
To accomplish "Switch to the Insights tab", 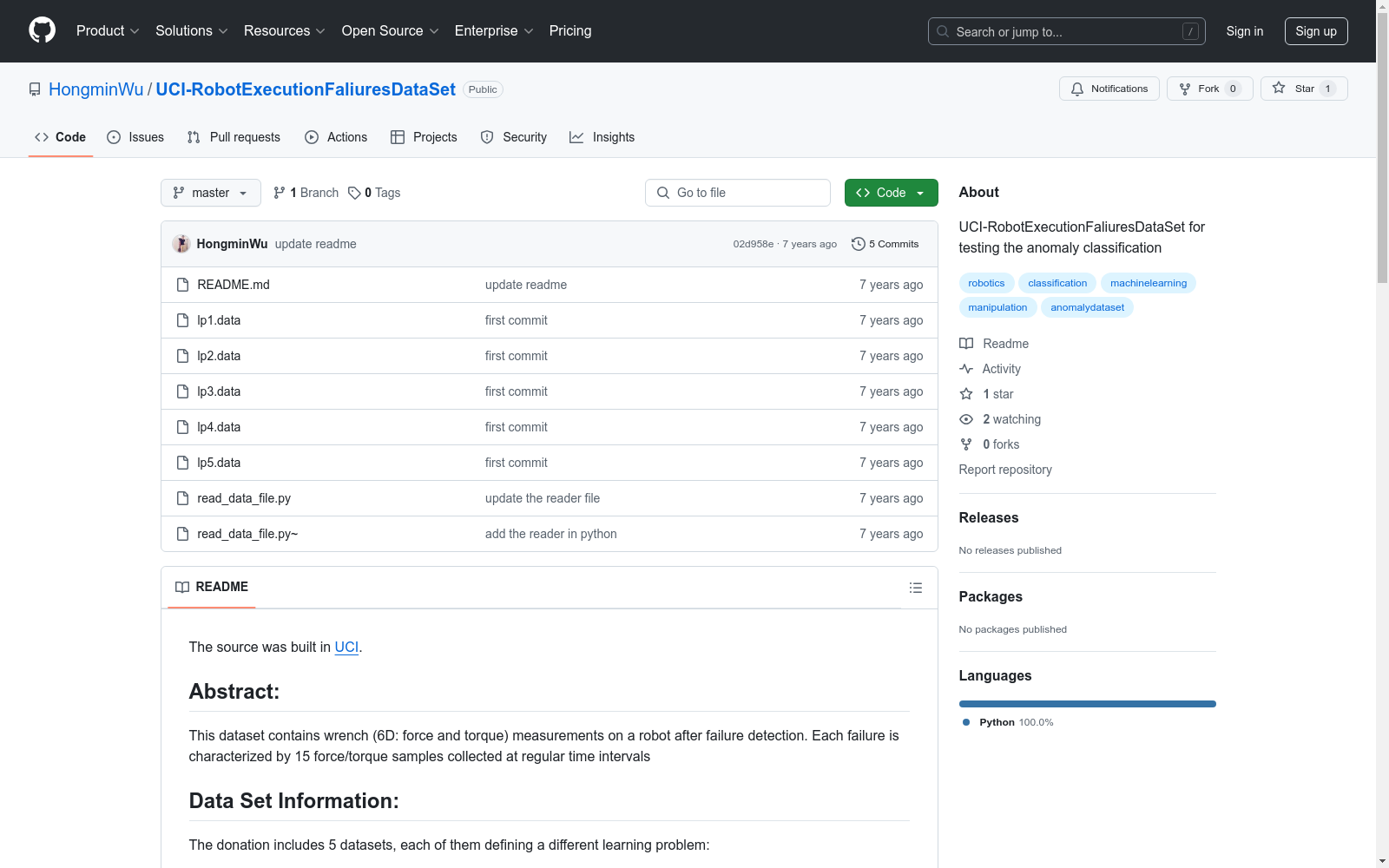I will tap(602, 137).
